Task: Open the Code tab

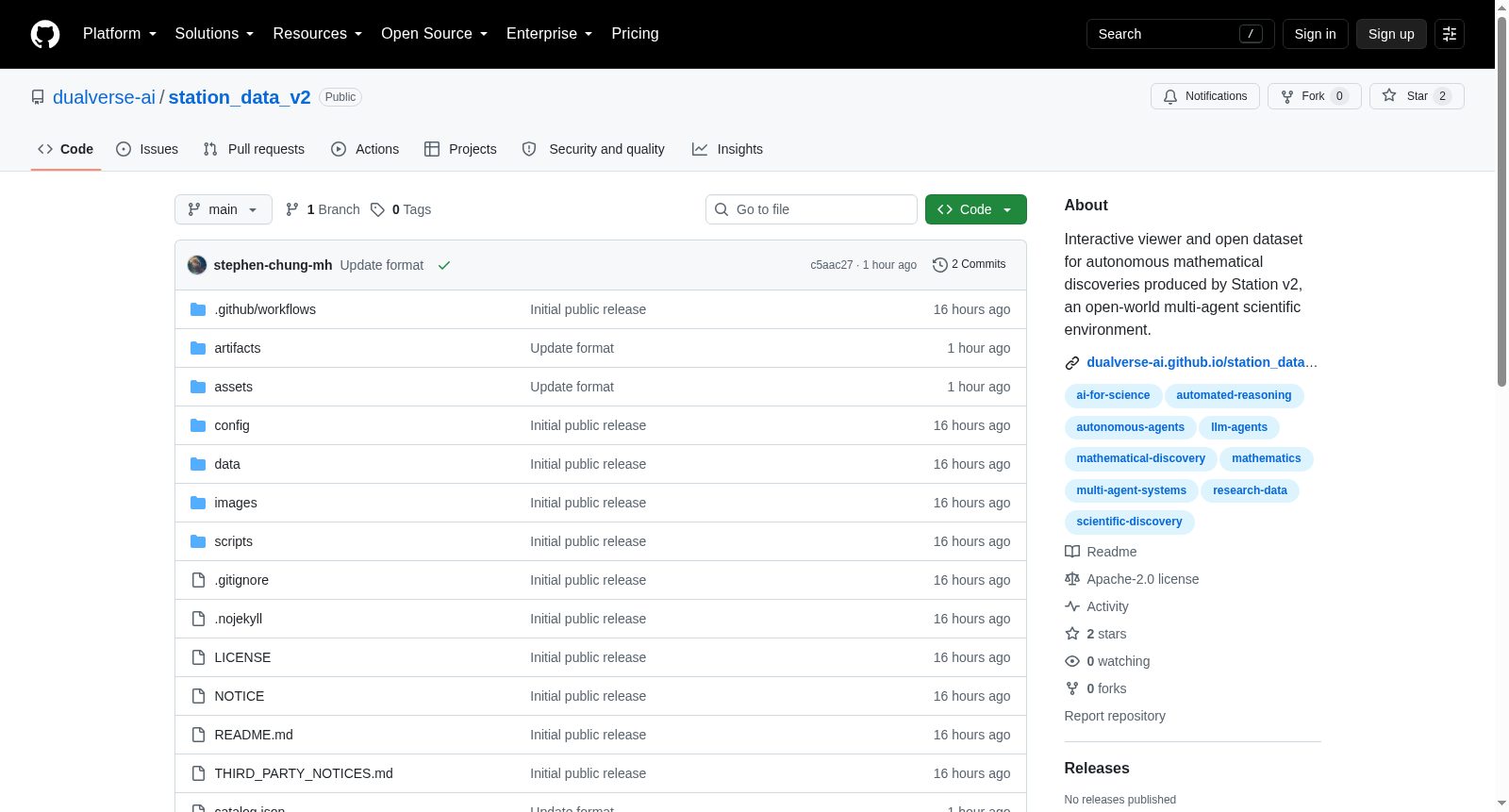Action: [x=66, y=149]
